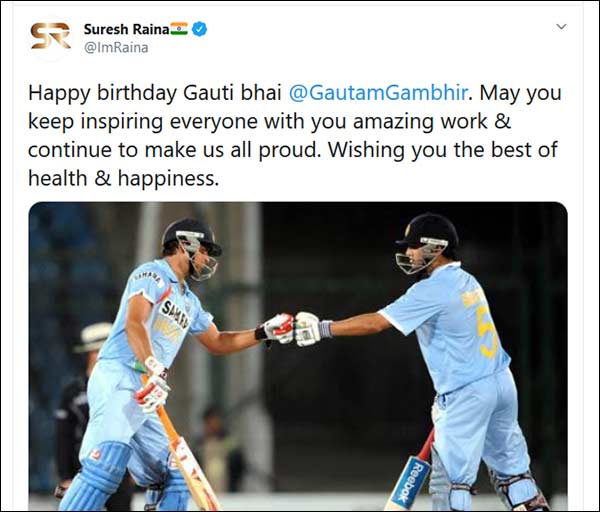The image size is (600, 512).
Task: Open Suresh Raina's SR profile avatar
Action: (x=51, y=36)
